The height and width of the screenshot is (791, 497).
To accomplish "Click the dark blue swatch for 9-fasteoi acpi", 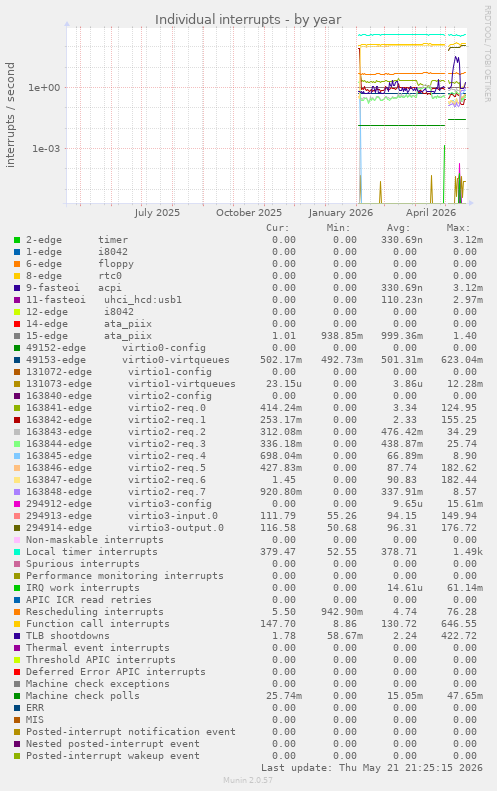I will point(17,288).
